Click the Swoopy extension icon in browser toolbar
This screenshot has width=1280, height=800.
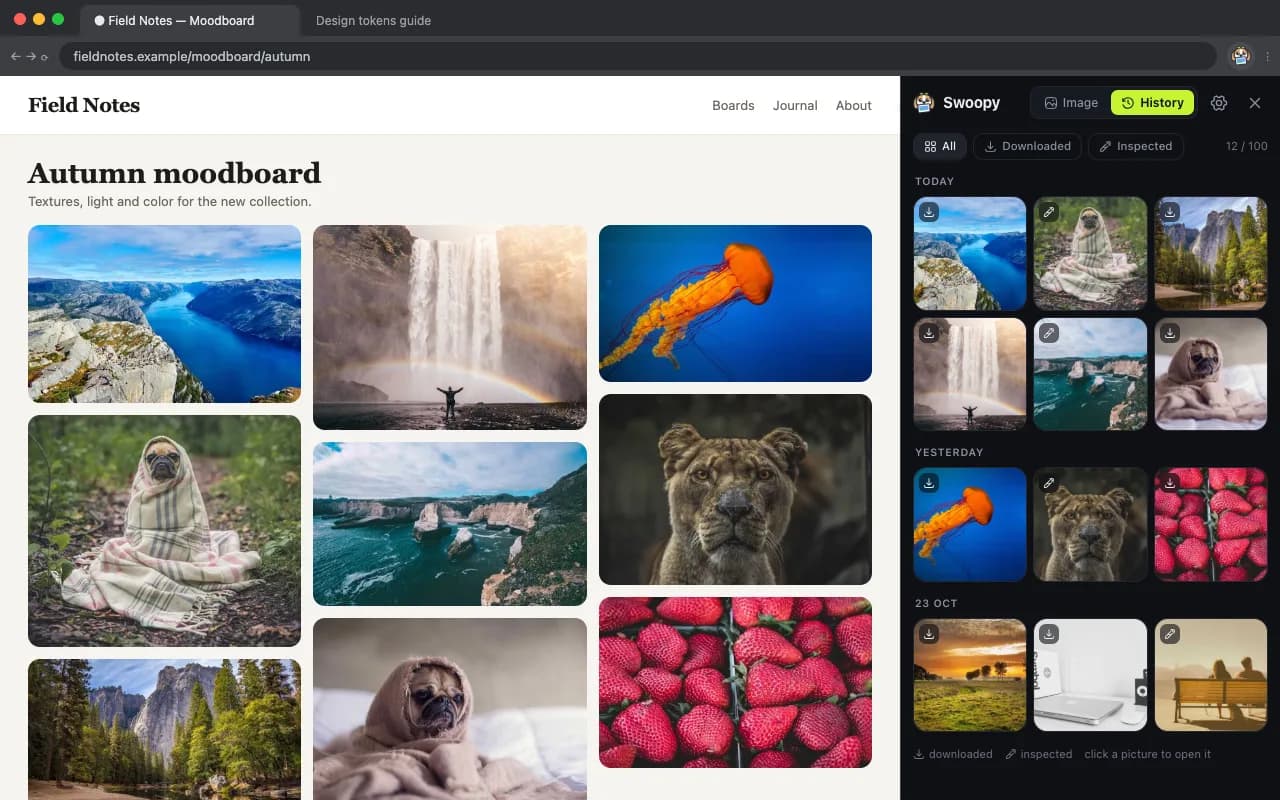click(x=1241, y=56)
